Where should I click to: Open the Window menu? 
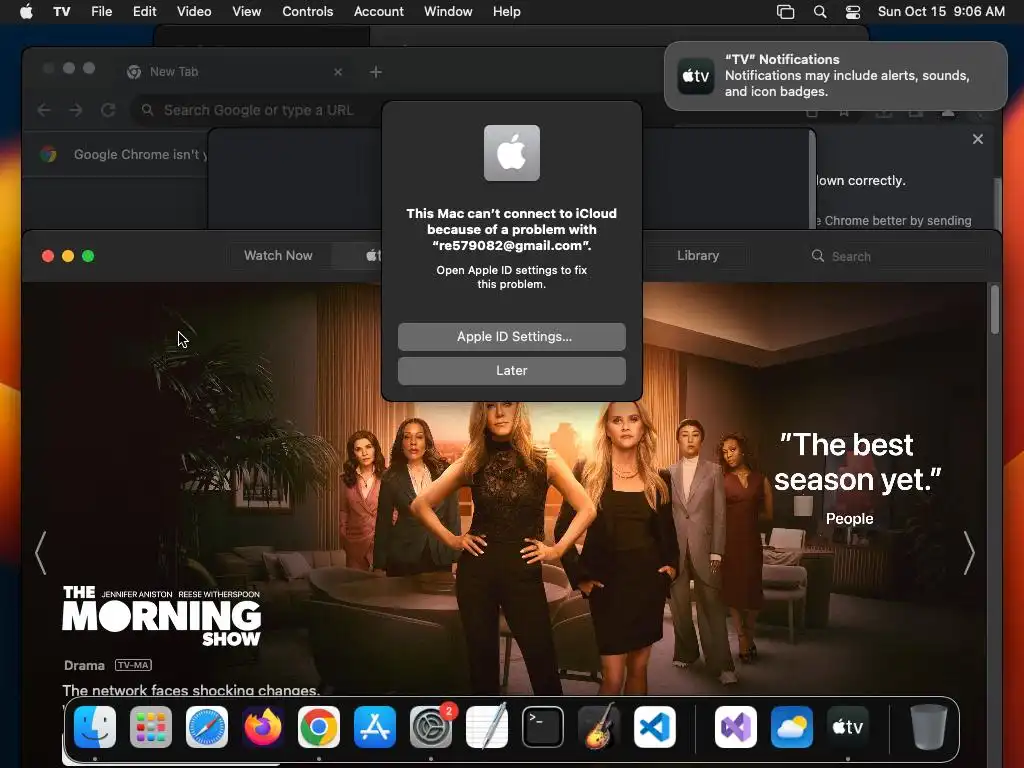point(448,11)
